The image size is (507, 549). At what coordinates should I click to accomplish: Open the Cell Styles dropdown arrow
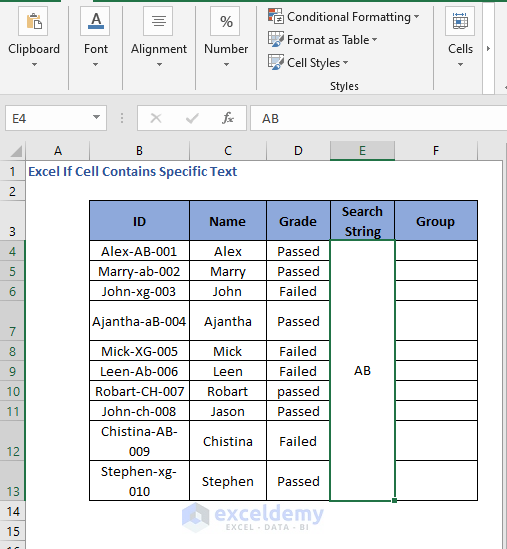click(x=345, y=63)
